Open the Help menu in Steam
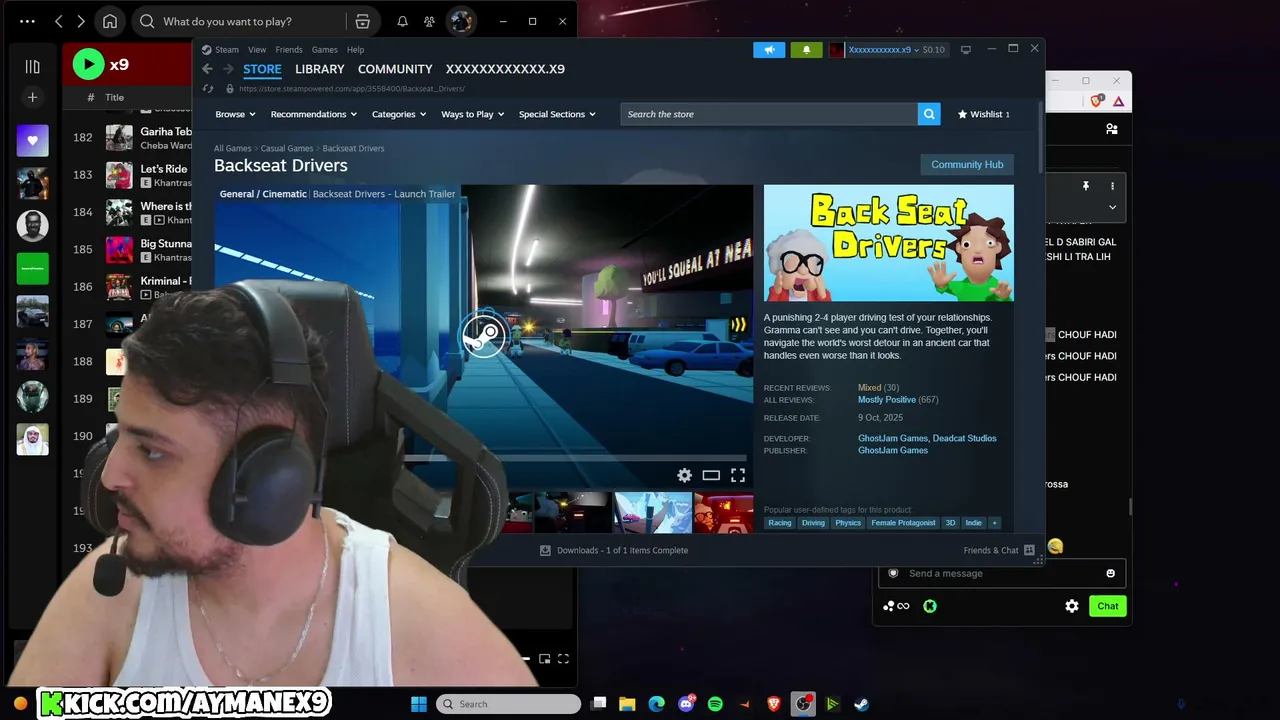Viewport: 1280px width, 720px height. 355,50
